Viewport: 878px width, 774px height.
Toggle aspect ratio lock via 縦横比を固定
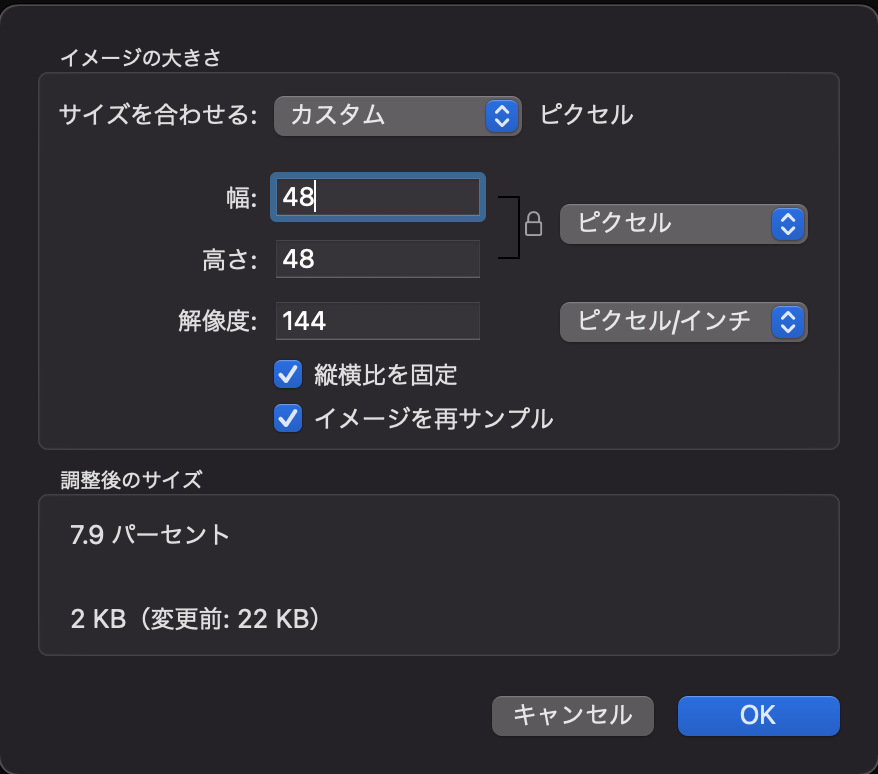click(x=287, y=374)
